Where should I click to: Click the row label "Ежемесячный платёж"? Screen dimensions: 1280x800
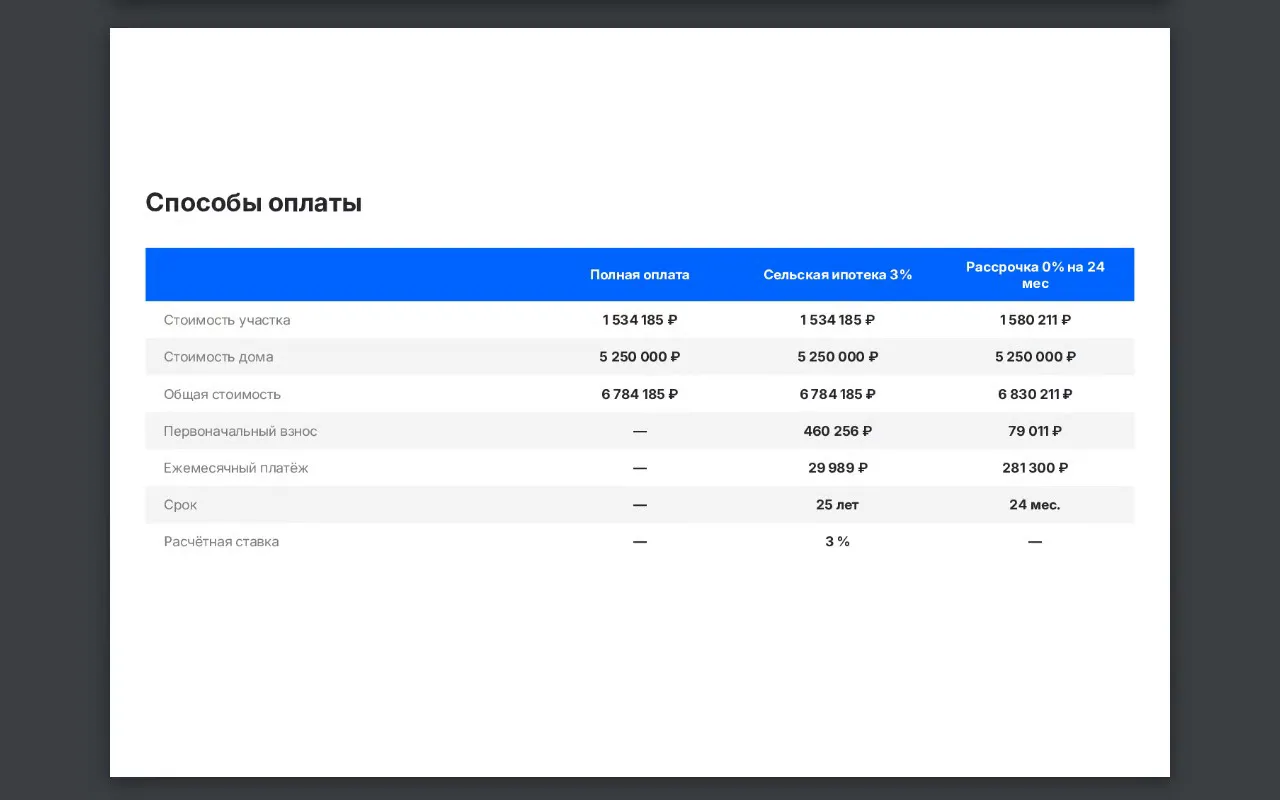[x=236, y=468]
